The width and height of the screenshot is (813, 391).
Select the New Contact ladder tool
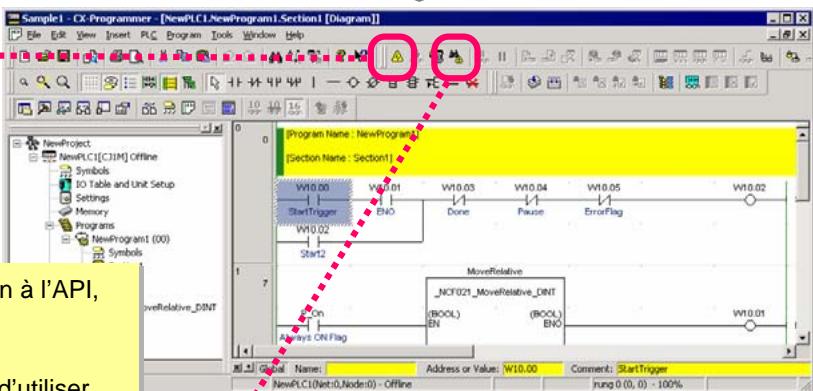[235, 82]
